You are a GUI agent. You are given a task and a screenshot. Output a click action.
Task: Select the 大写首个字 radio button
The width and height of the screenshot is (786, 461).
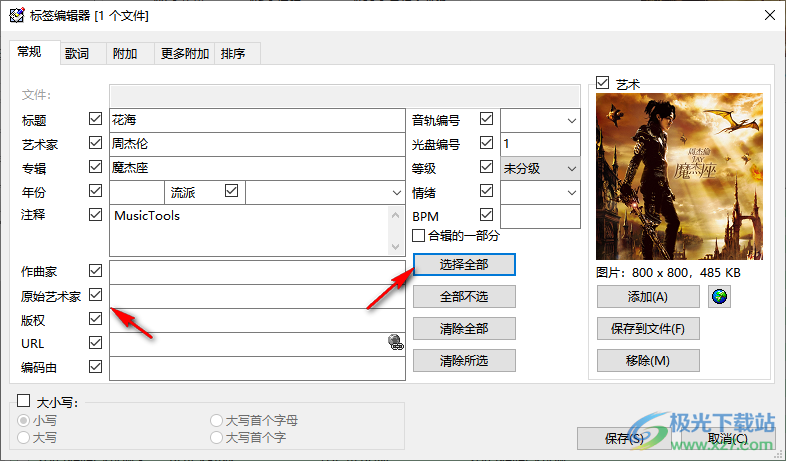216,437
